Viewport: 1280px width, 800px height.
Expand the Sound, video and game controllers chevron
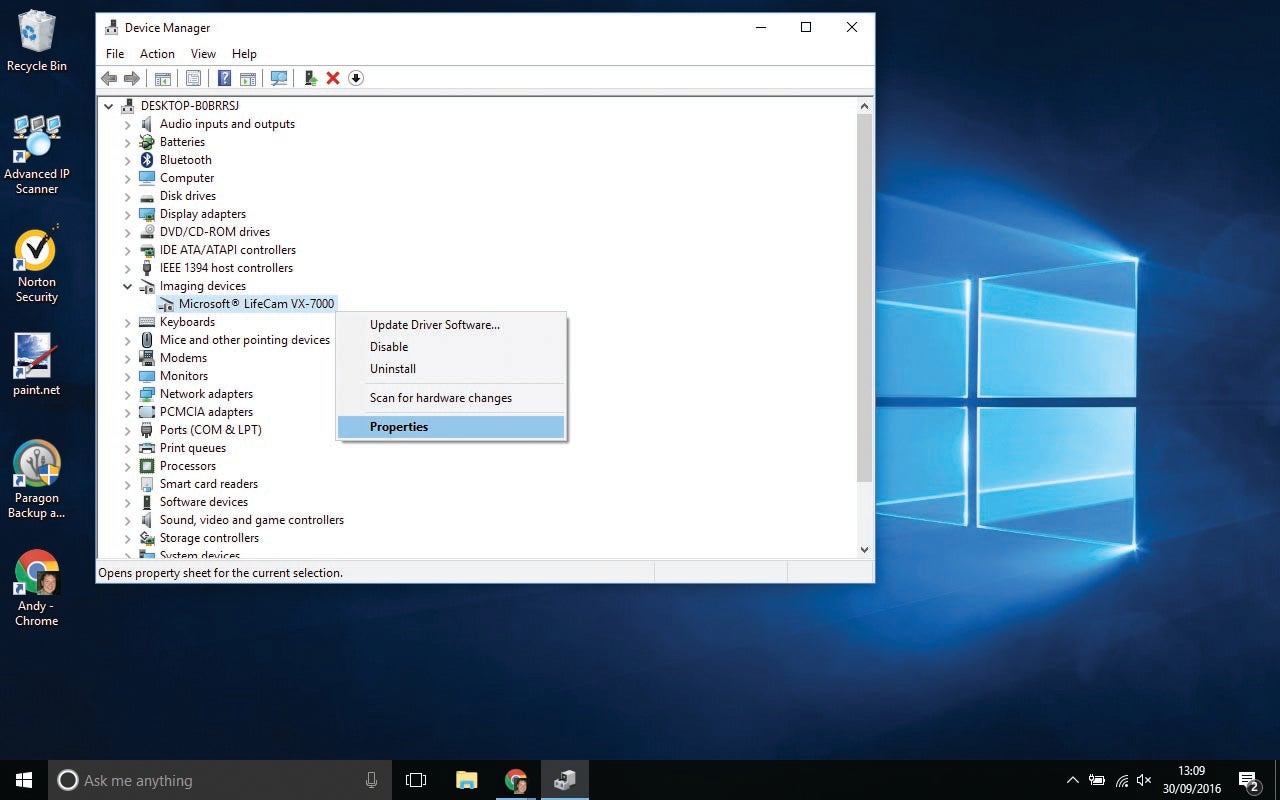tap(128, 520)
